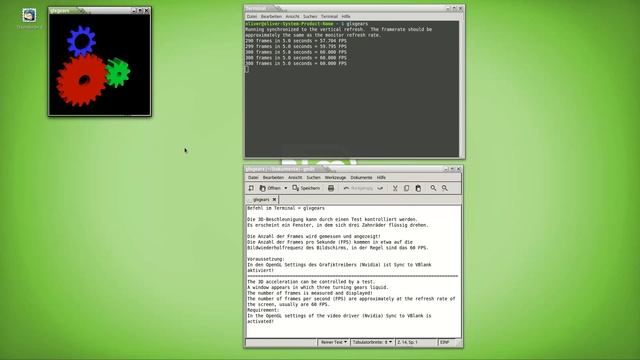Expand the Öffnen recent-files dropdown arrow
This screenshot has width=640, height=360.
pos(286,188)
